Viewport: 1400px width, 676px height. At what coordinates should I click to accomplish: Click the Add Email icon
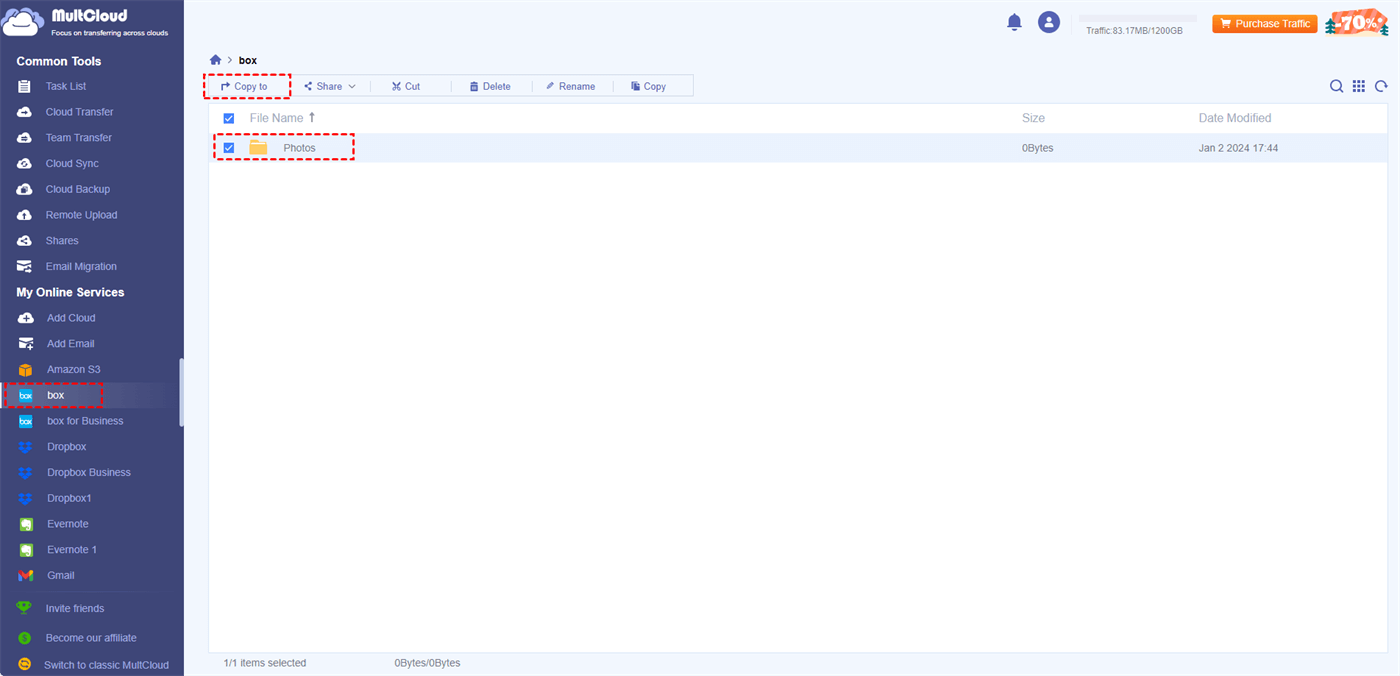click(26, 344)
